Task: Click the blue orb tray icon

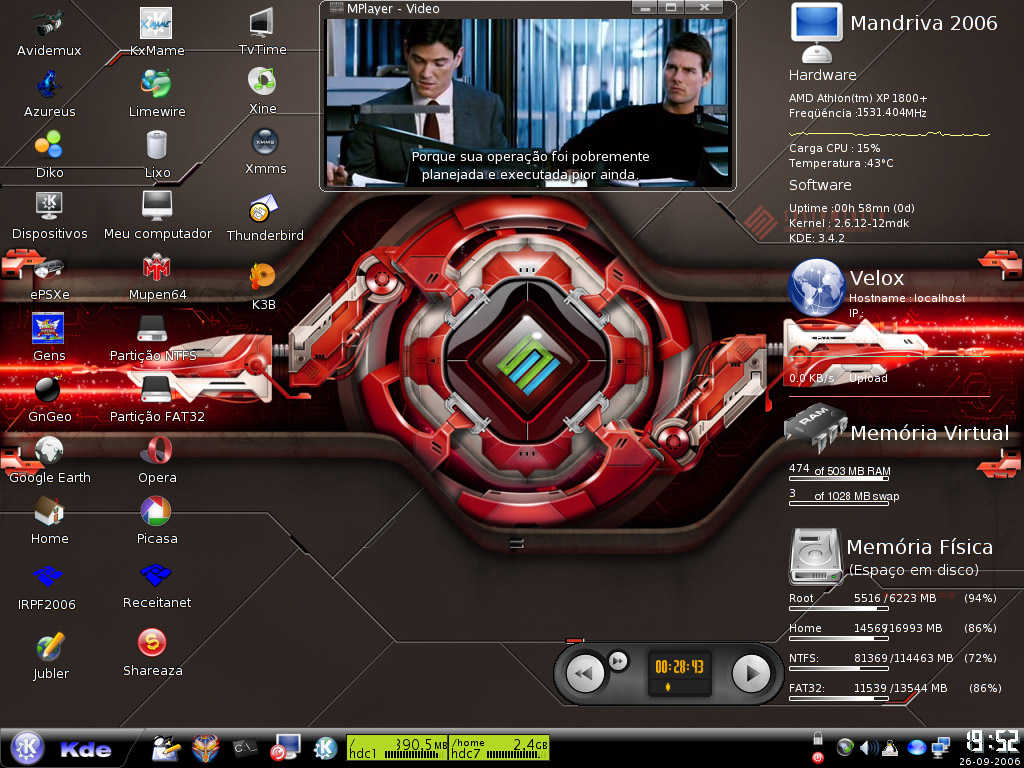Action: [917, 748]
